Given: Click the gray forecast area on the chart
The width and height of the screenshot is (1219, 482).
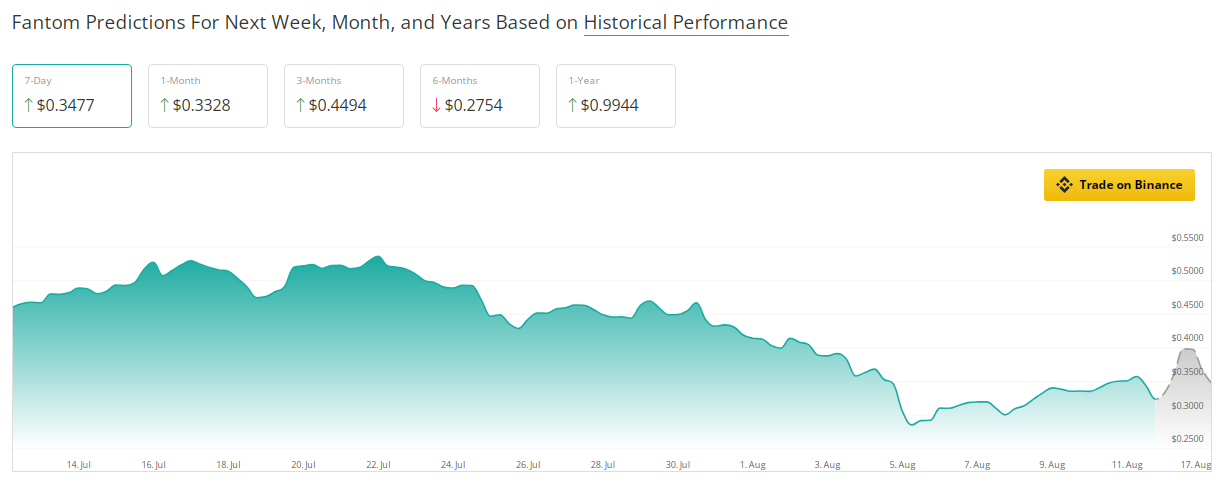Looking at the screenshot, I should pos(1184,400).
